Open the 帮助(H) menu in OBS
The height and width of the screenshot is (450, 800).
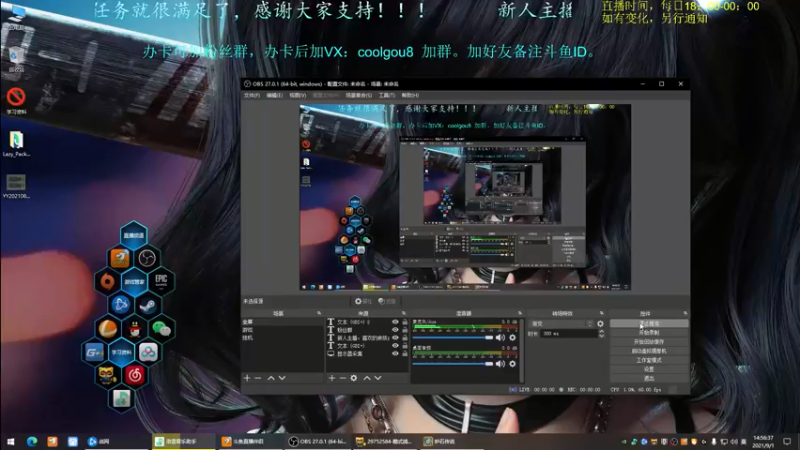point(410,95)
